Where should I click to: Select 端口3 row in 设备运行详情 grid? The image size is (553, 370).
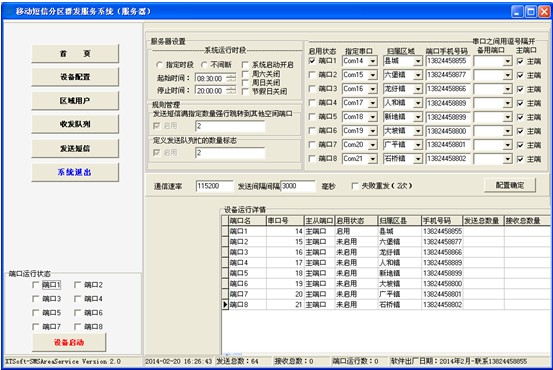click(x=386, y=252)
